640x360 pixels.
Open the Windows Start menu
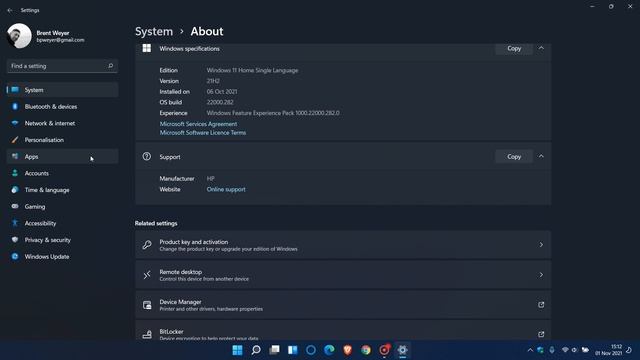237,350
